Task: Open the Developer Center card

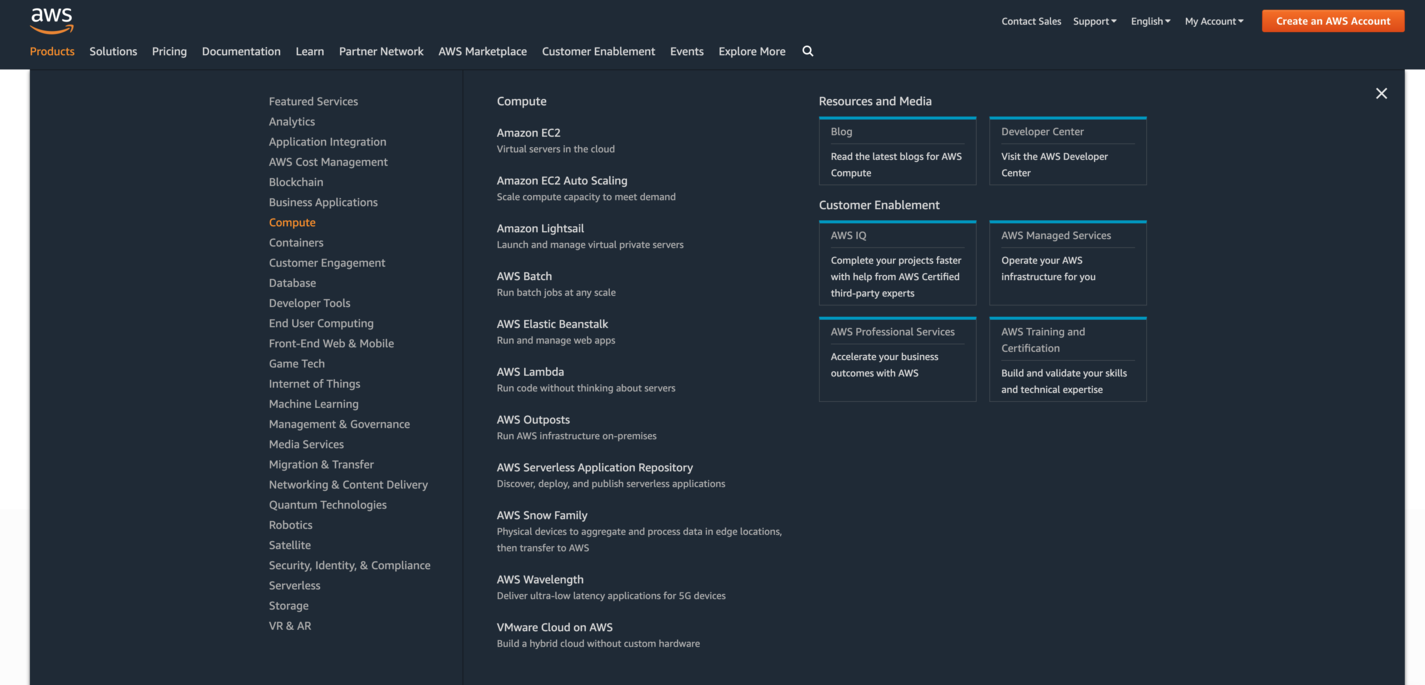Action: click(1067, 150)
